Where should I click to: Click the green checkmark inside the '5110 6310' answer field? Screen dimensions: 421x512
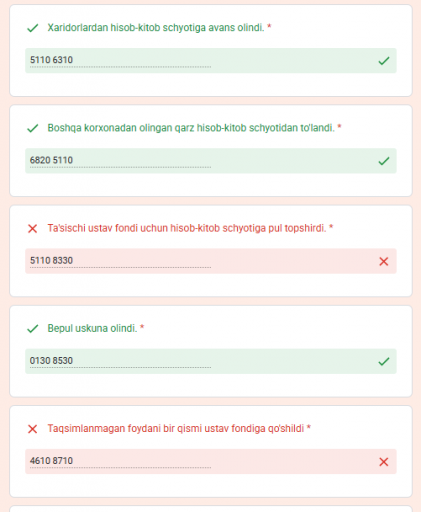click(x=384, y=61)
